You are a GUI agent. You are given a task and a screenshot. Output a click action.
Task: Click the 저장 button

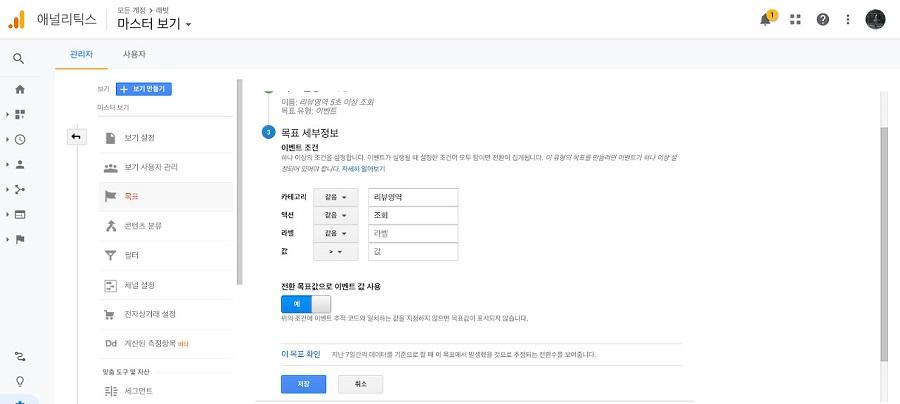click(304, 384)
